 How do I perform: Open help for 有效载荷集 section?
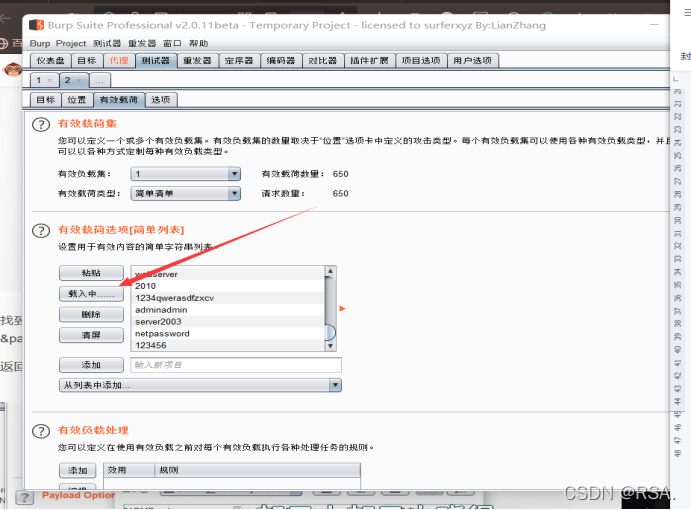click(x=41, y=125)
